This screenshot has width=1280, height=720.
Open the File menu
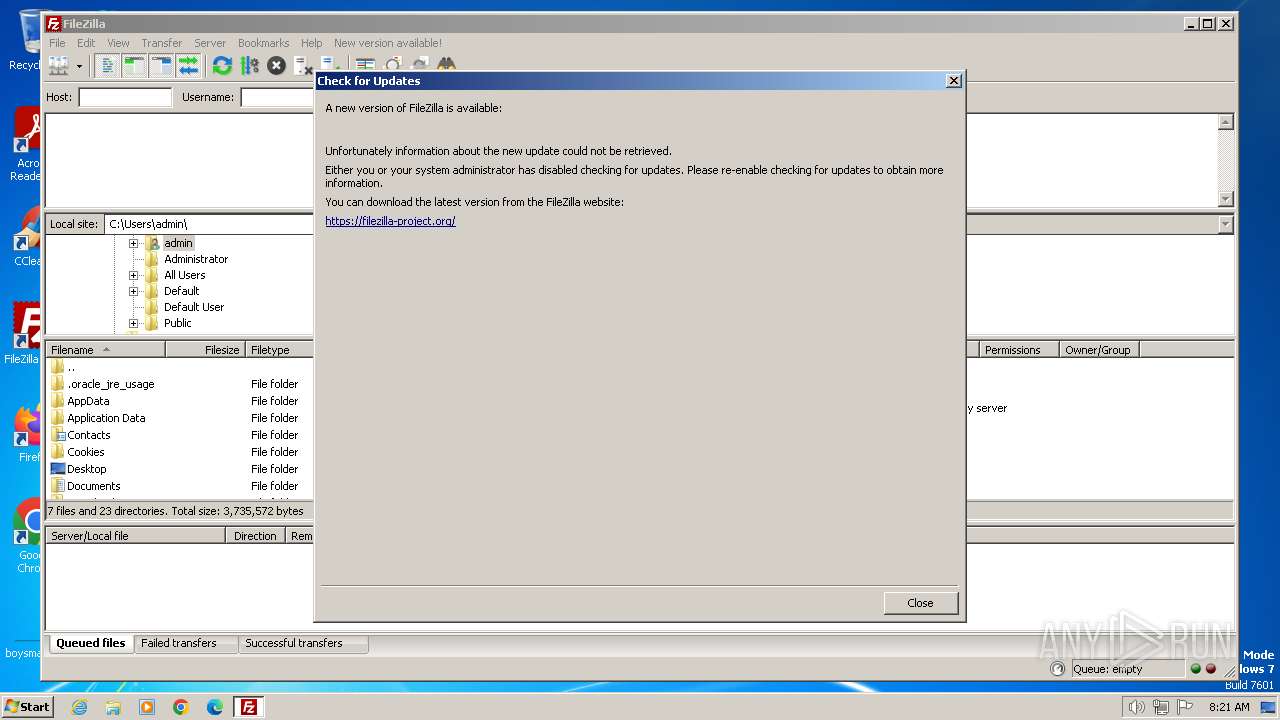[x=58, y=43]
